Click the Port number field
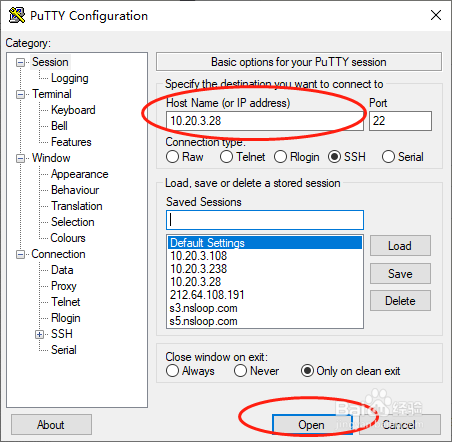This screenshot has width=452, height=442. point(400,121)
